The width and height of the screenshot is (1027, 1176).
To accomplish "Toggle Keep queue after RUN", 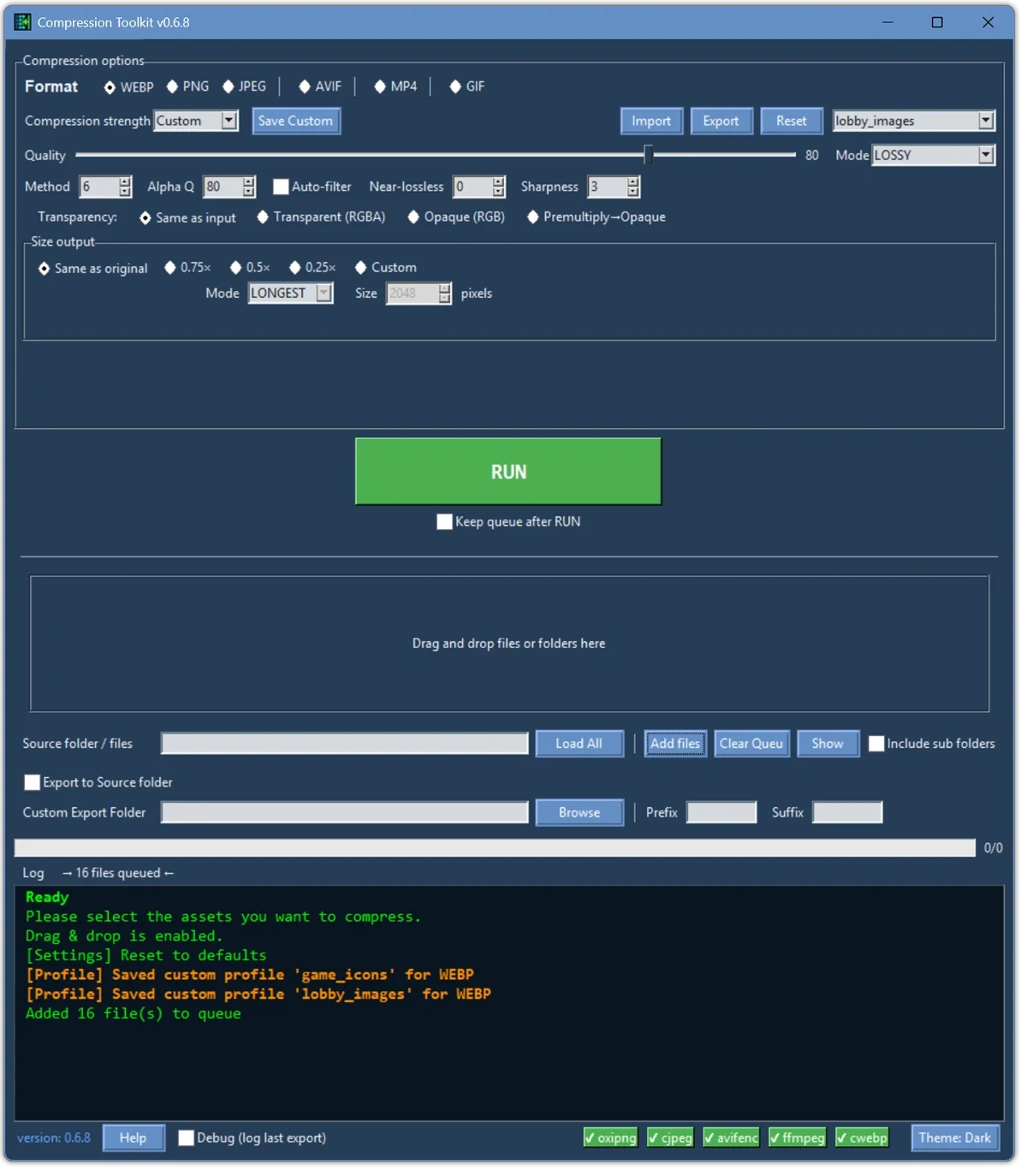I will [x=444, y=521].
